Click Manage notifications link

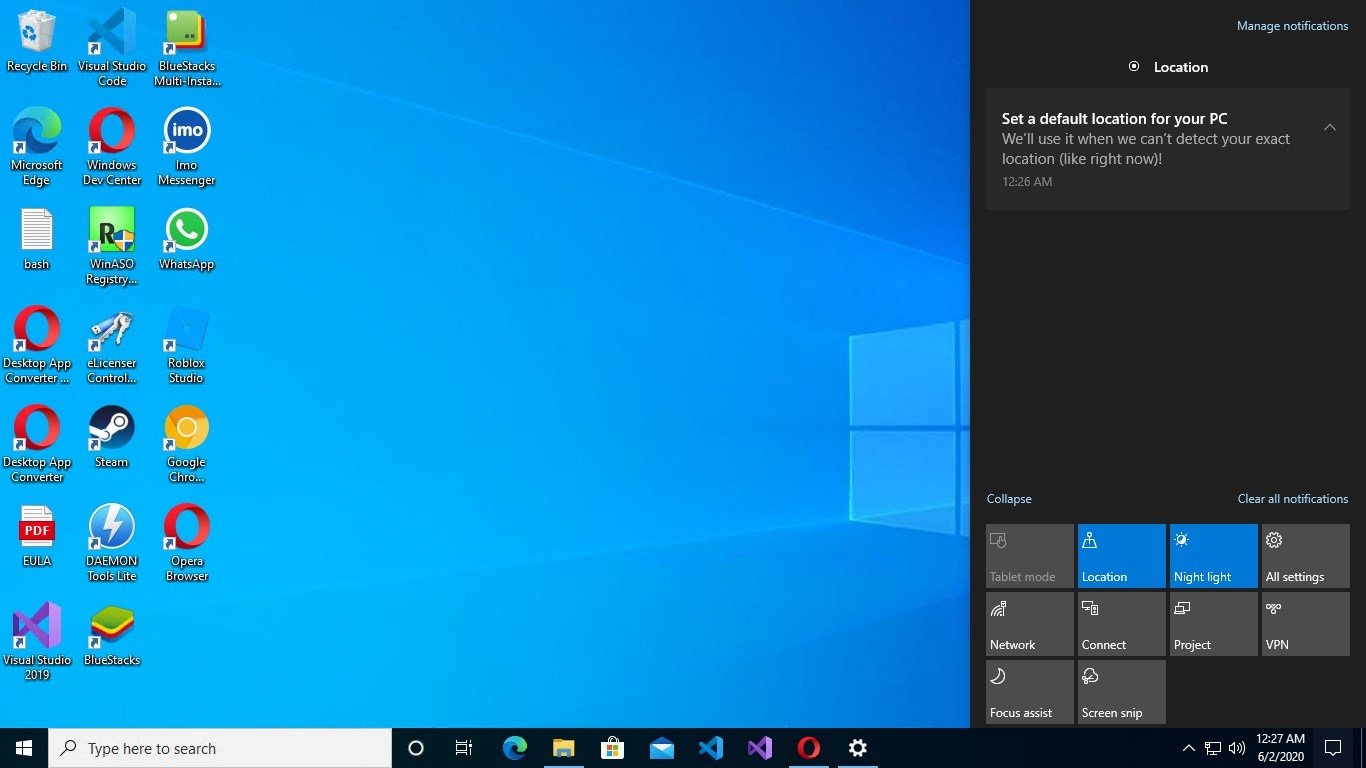pos(1292,26)
